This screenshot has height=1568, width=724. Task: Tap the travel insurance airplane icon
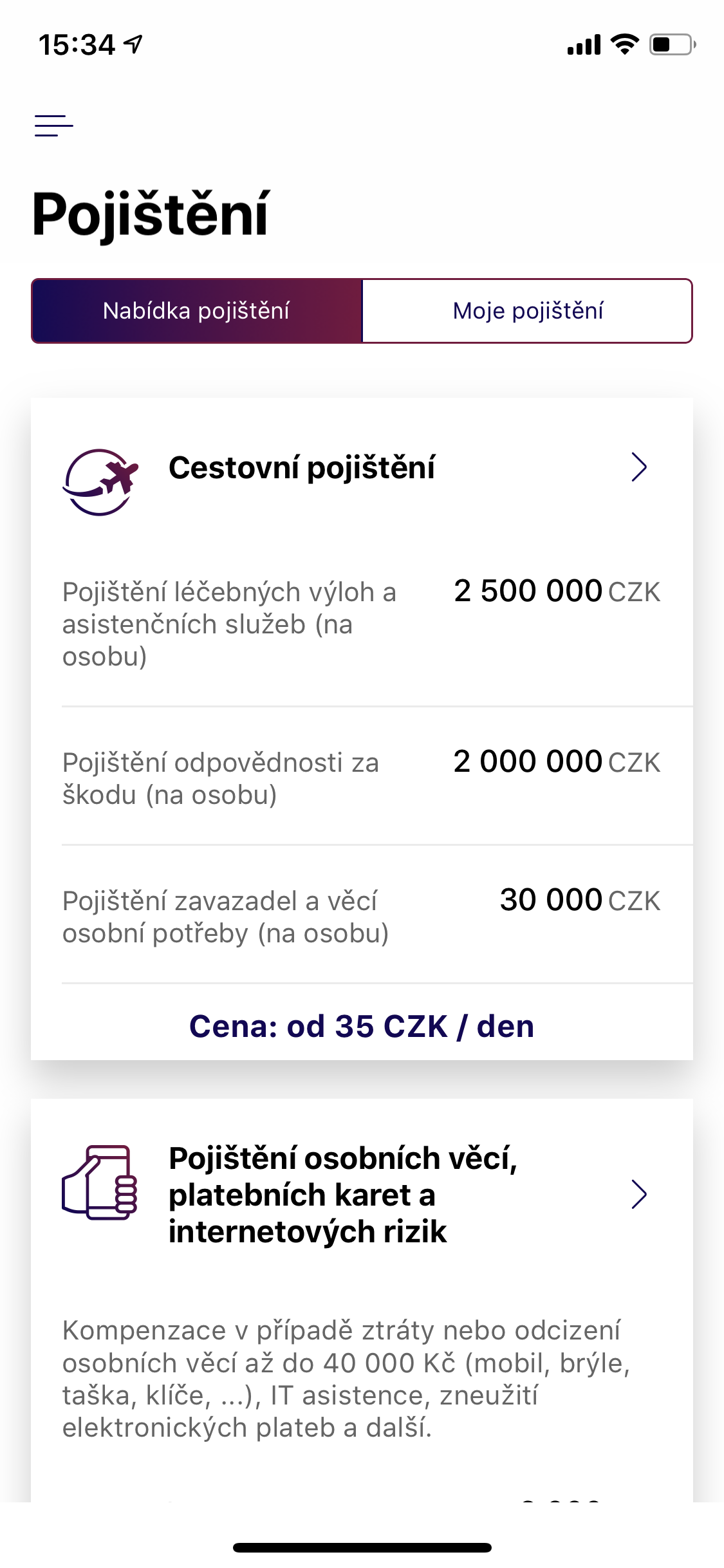click(100, 481)
